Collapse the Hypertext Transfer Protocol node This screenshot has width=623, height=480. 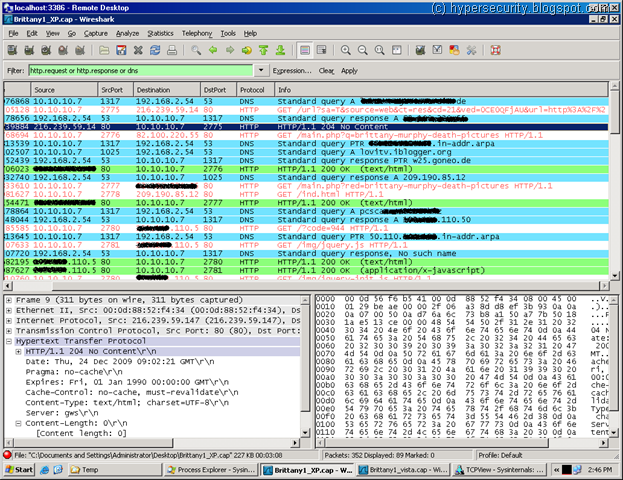pos(9,341)
